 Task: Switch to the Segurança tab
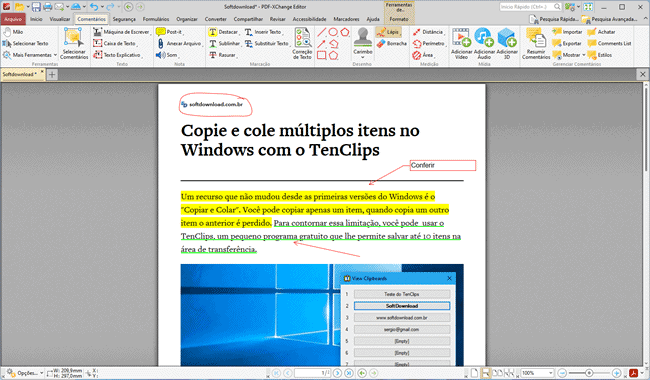(124, 19)
